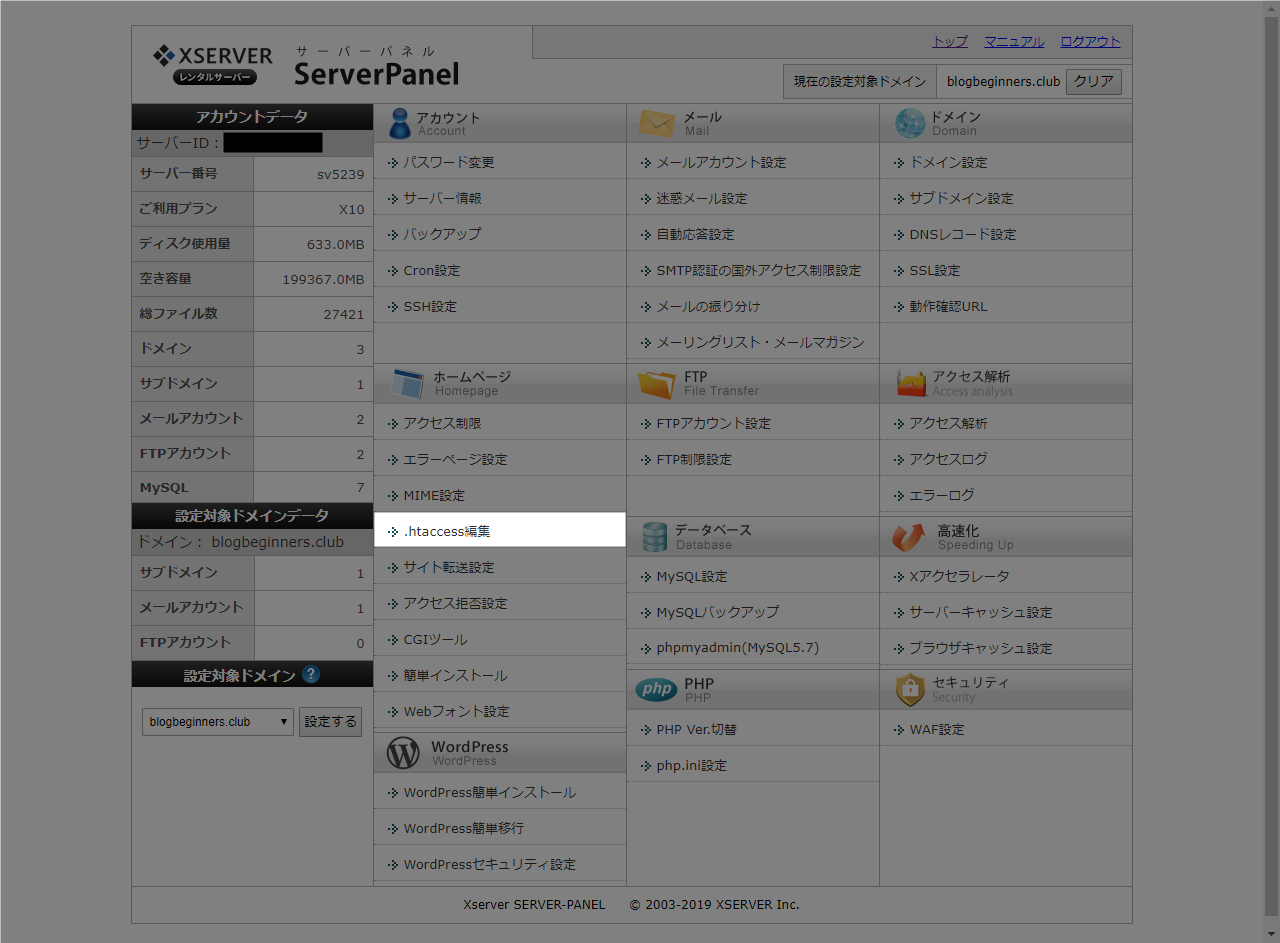
Task: Open the highlighted .htaccess編集 item
Action: [500, 530]
